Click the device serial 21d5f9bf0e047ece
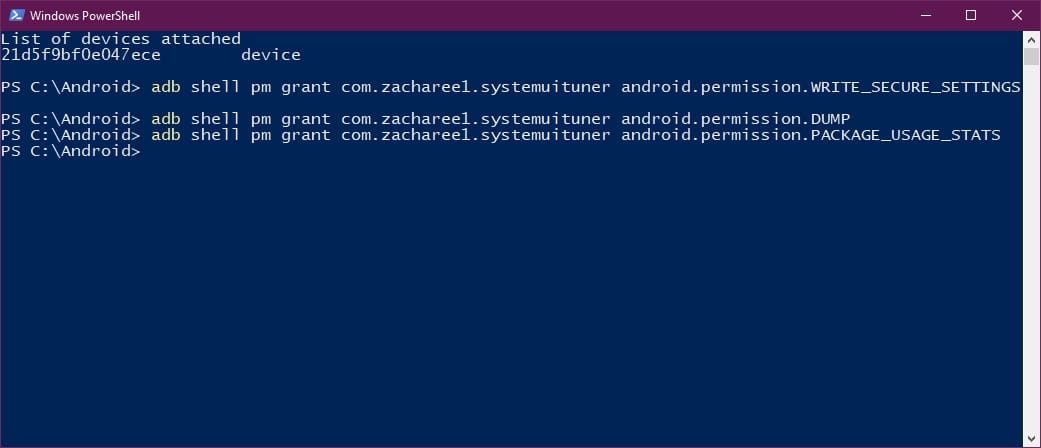The image size is (1041, 448). (81, 55)
